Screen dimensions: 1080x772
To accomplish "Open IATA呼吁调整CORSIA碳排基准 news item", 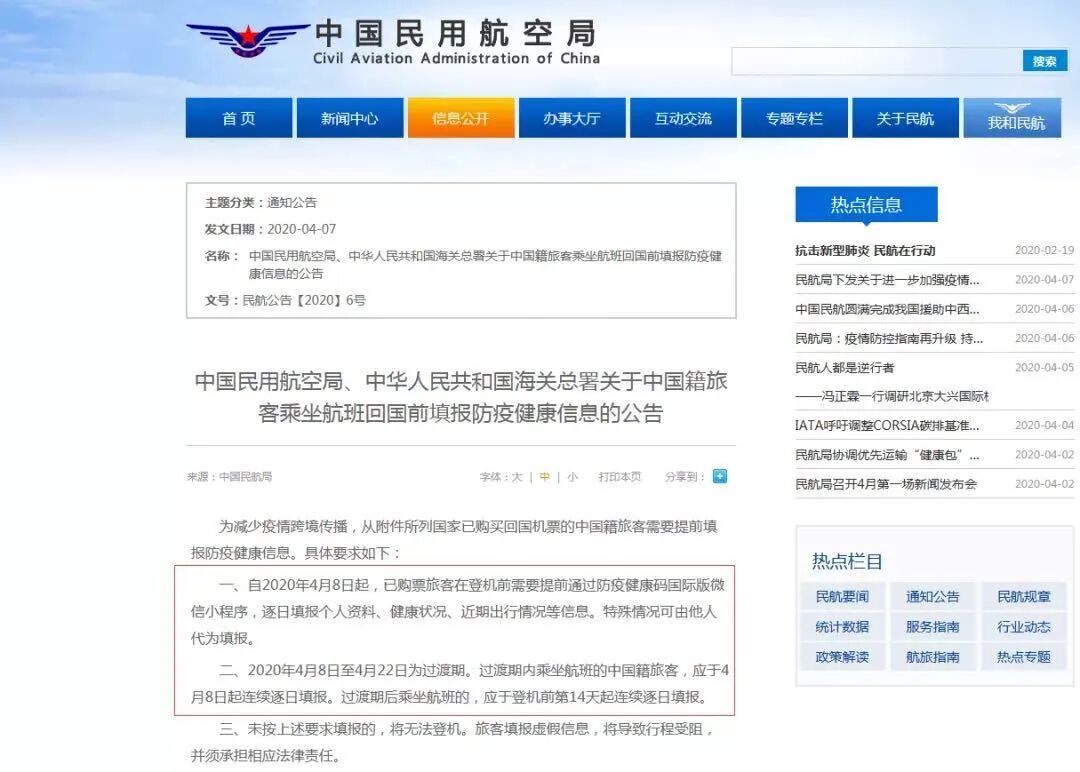I will coord(887,426).
